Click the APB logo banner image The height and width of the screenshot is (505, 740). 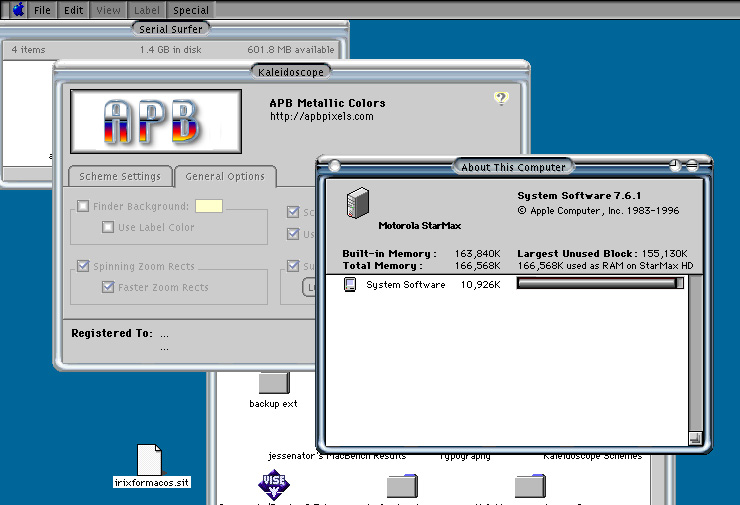pyautogui.click(x=155, y=121)
